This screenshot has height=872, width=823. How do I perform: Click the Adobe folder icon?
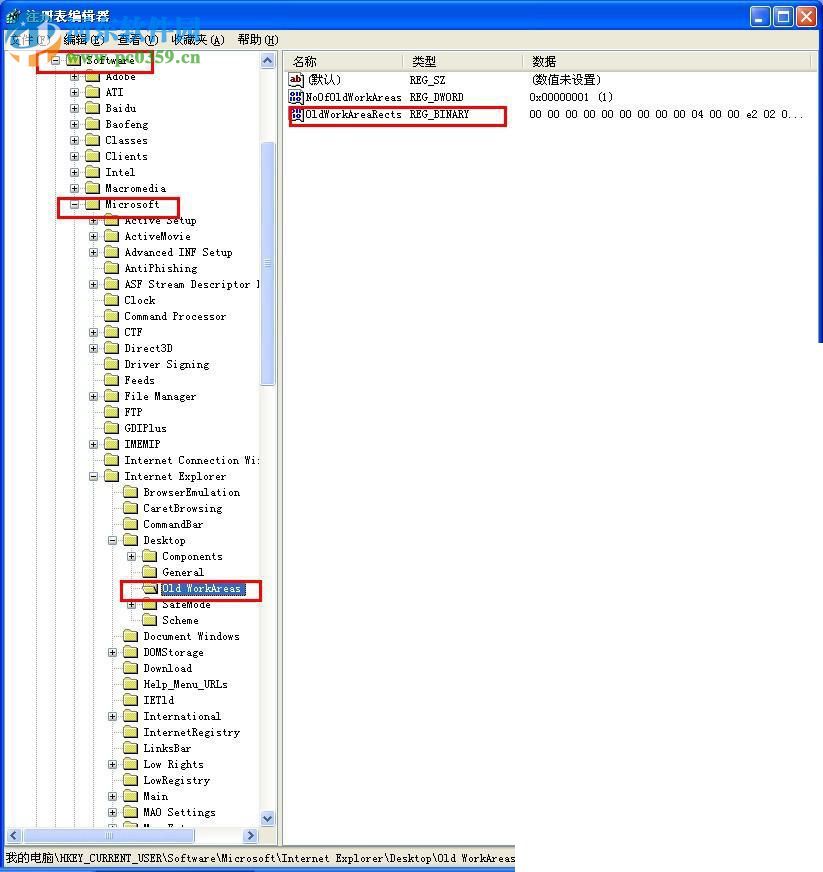(93, 76)
